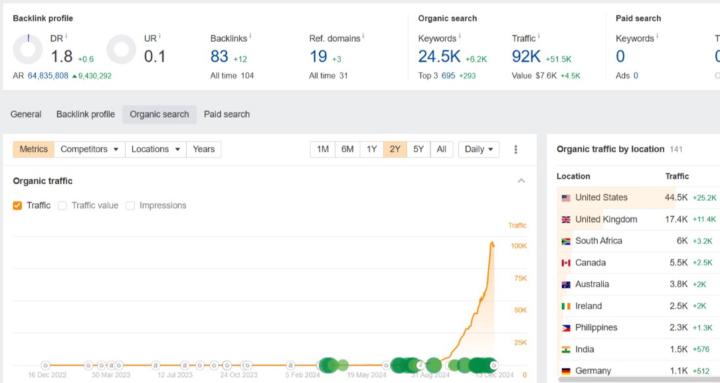Select the Canada location row
The width and height of the screenshot is (720, 383).
(x=638, y=263)
